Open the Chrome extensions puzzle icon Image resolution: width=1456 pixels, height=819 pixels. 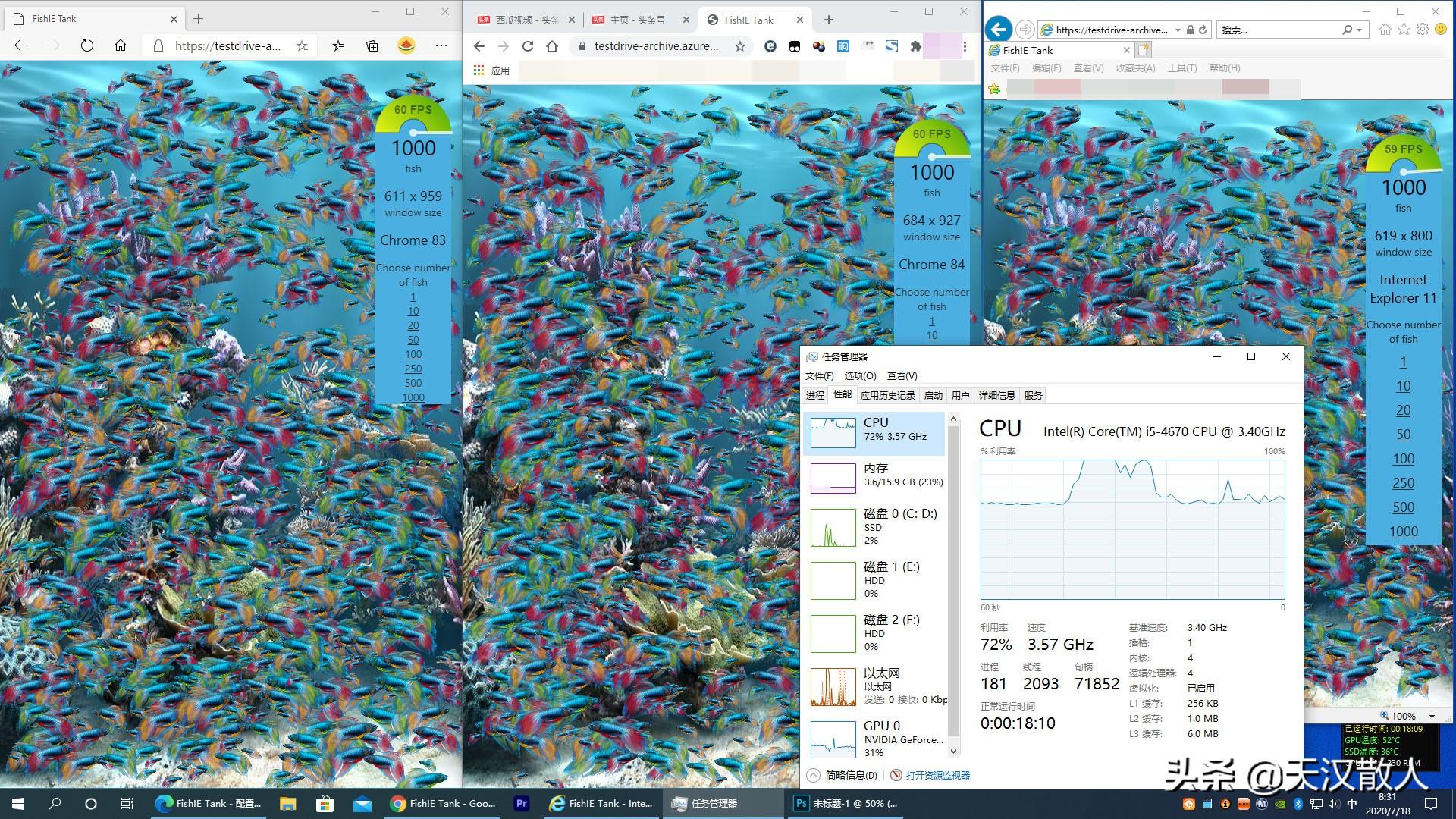click(x=916, y=46)
